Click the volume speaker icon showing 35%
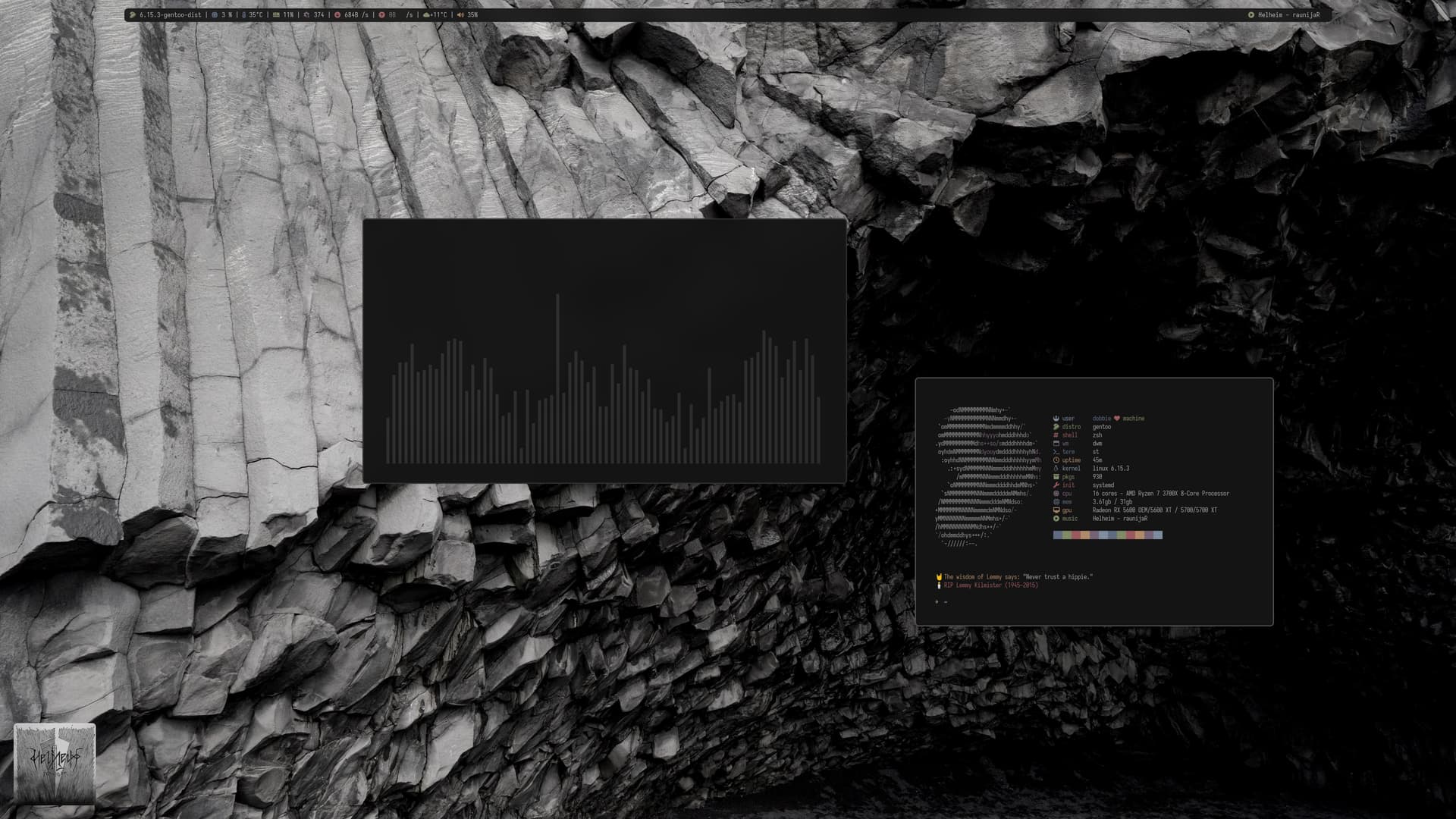 [x=460, y=15]
